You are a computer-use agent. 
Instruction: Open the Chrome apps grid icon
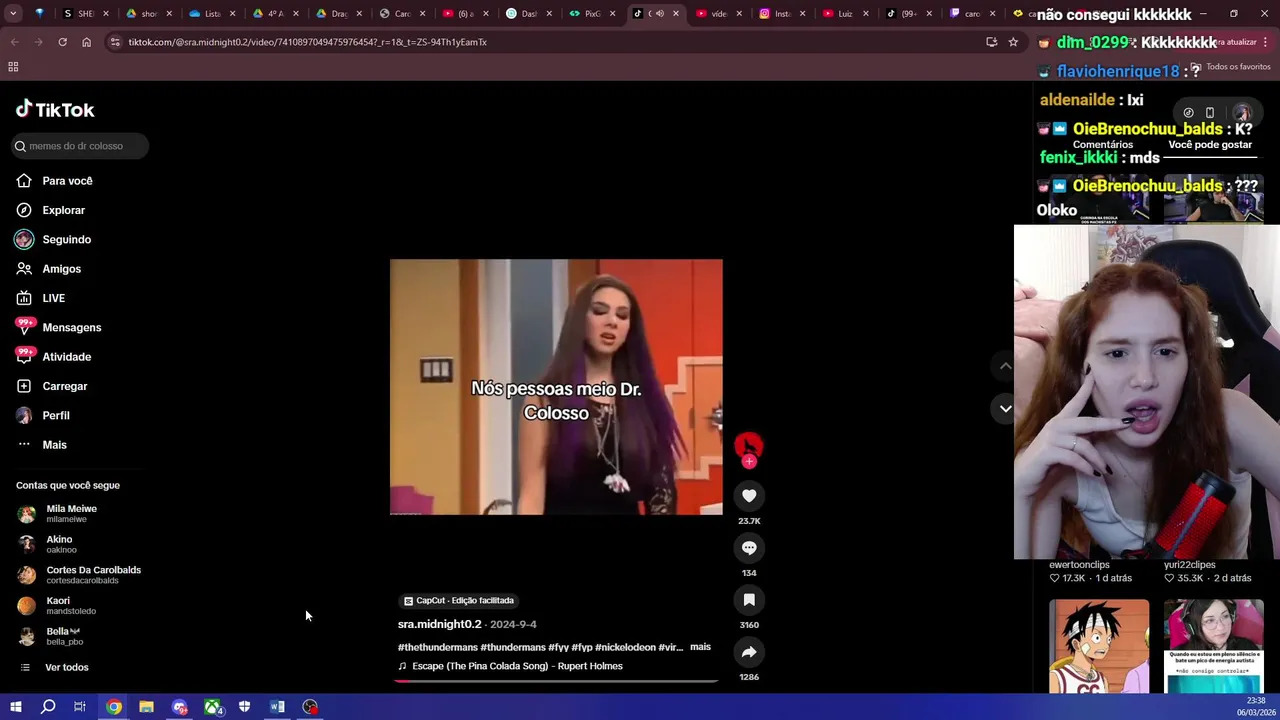[x=13, y=67]
